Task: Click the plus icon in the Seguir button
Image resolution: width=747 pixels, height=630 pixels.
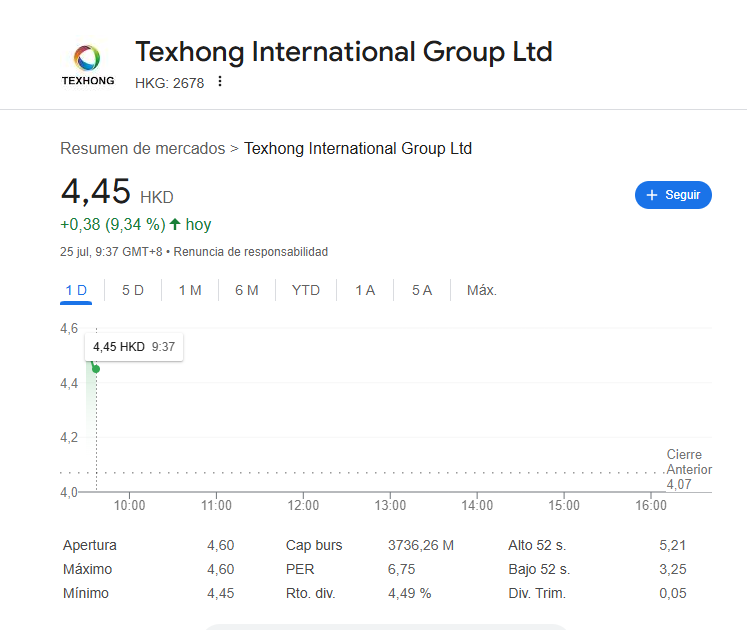Action: pyautogui.click(x=652, y=195)
